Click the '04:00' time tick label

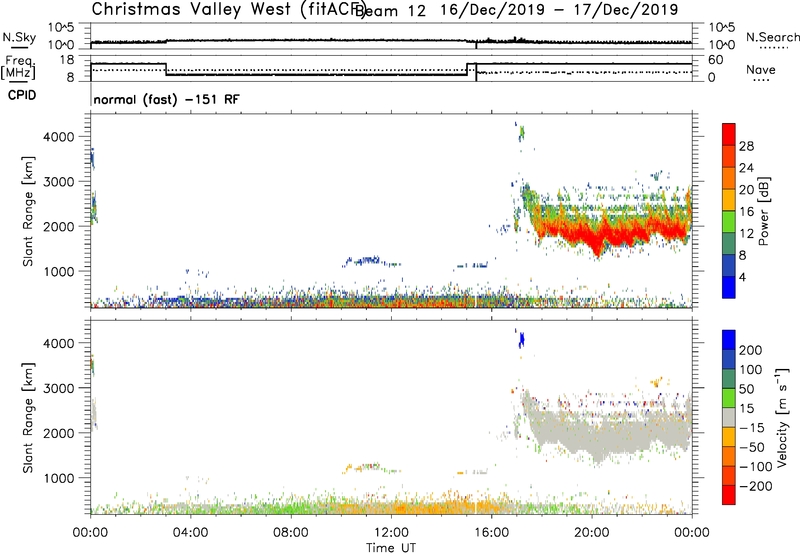(x=191, y=533)
